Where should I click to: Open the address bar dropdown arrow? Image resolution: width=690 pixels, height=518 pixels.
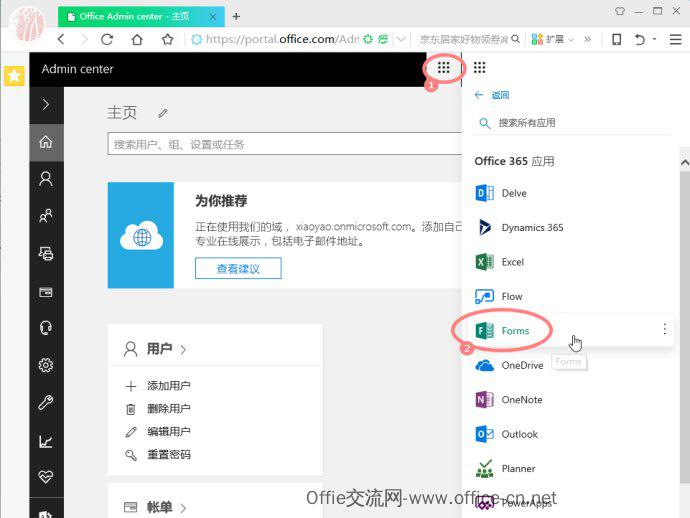point(401,39)
